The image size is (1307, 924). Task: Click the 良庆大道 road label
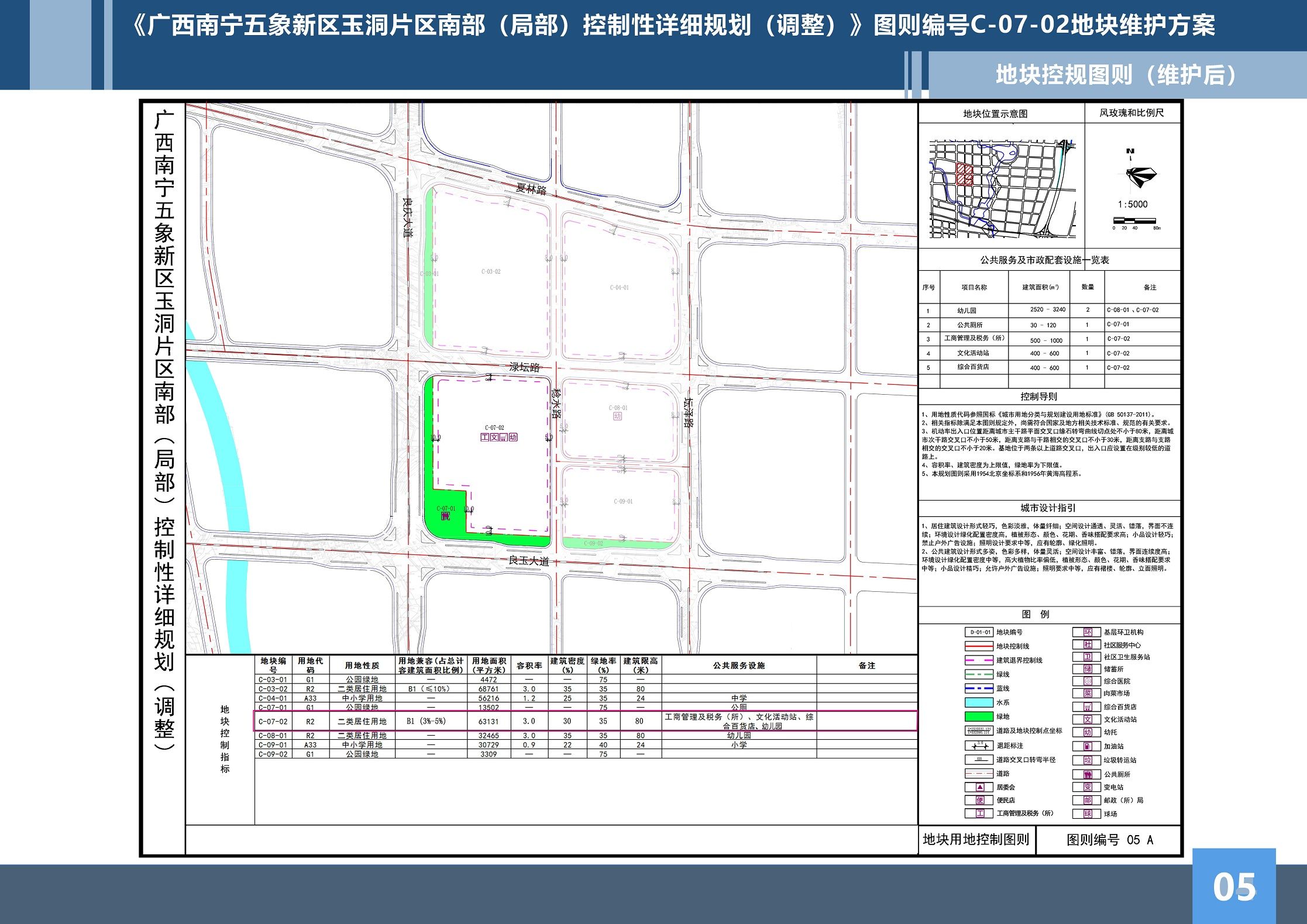point(408,217)
